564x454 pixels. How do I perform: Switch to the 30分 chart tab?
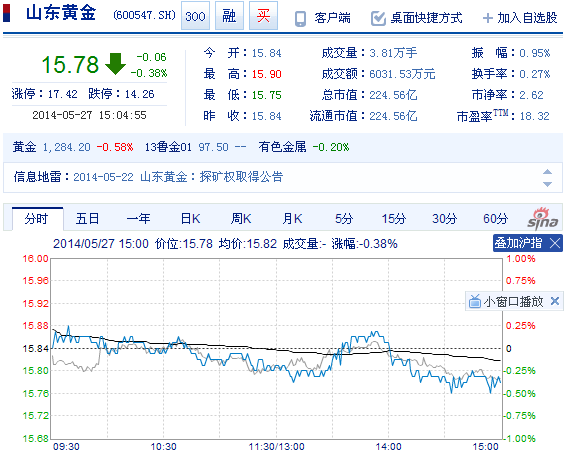coord(445,219)
